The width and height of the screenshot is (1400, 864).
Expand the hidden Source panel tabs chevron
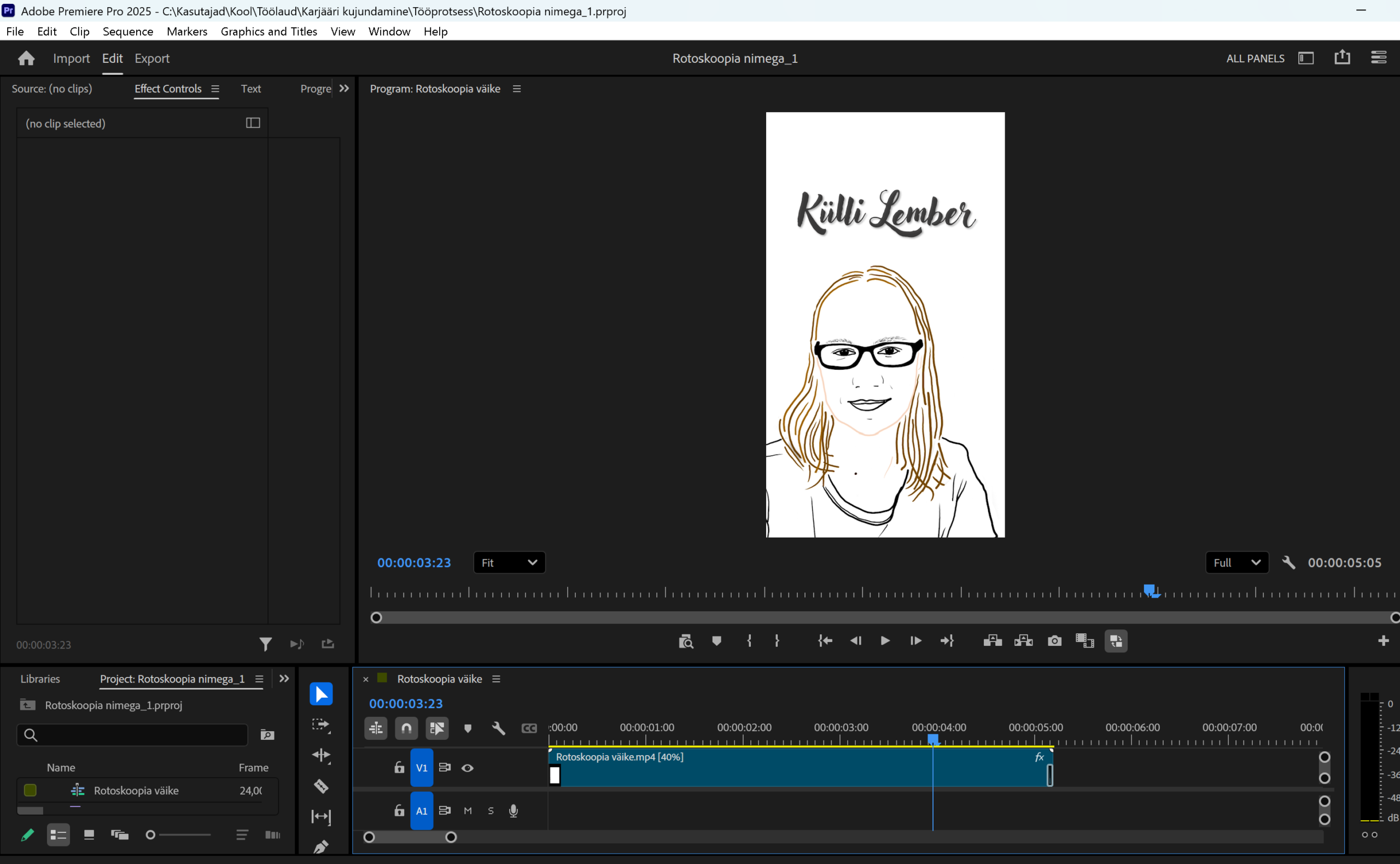(344, 89)
